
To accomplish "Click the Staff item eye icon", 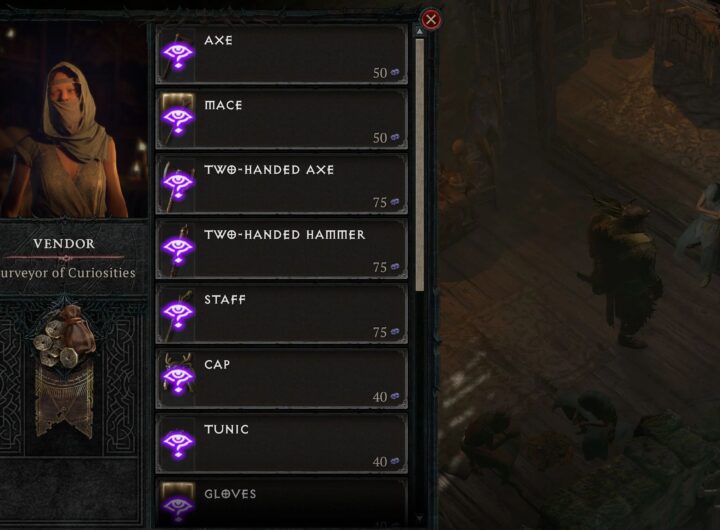I will click(x=178, y=313).
